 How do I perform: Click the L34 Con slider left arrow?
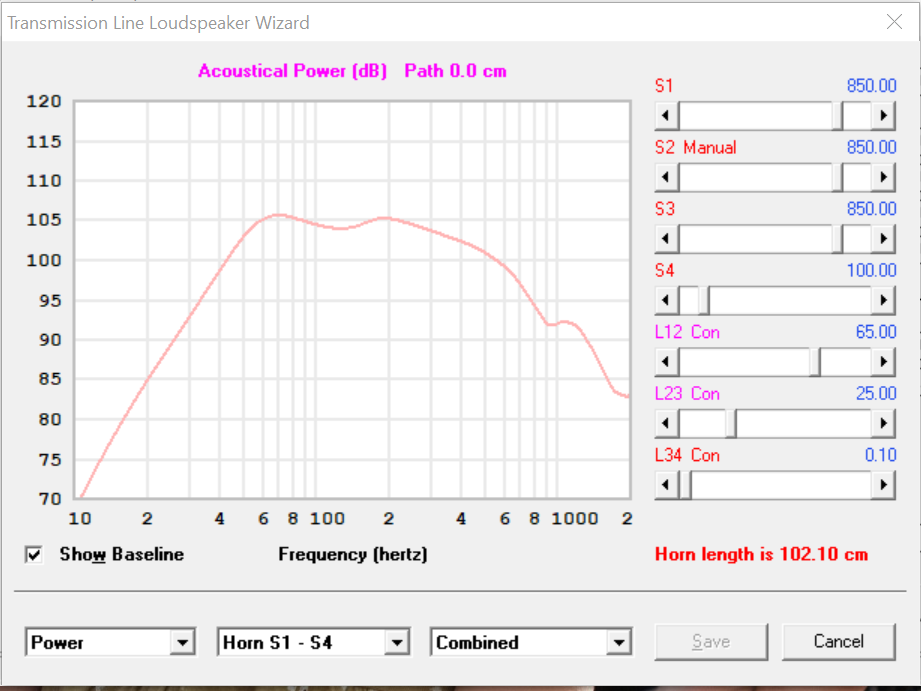point(667,485)
